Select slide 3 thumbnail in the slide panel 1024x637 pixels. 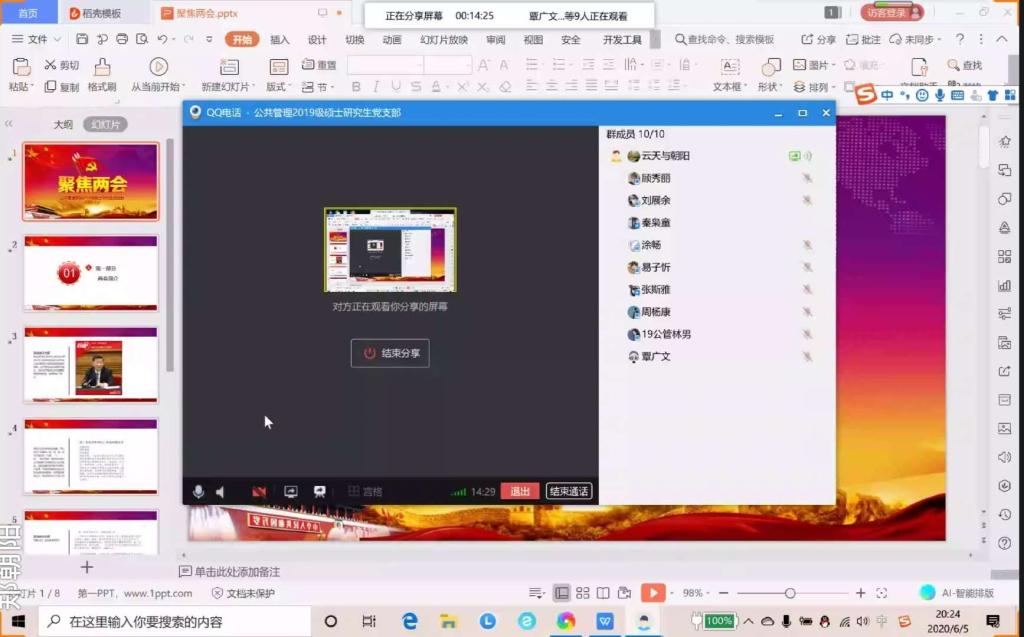91,365
